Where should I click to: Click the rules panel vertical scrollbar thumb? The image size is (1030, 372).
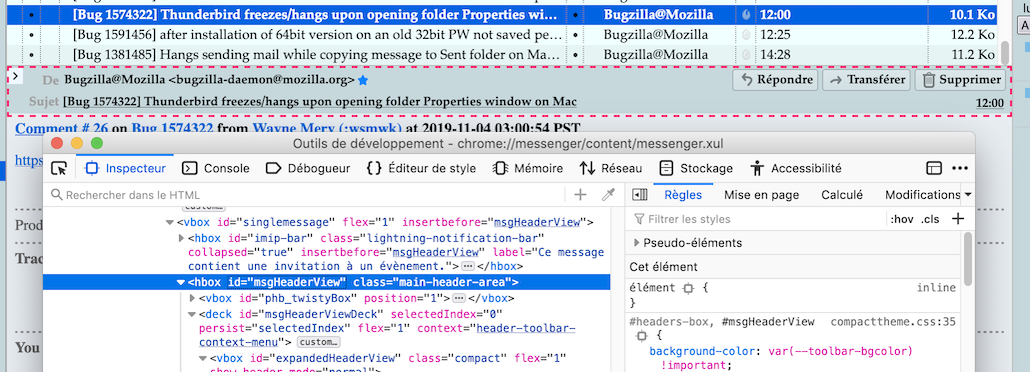tap(968, 258)
